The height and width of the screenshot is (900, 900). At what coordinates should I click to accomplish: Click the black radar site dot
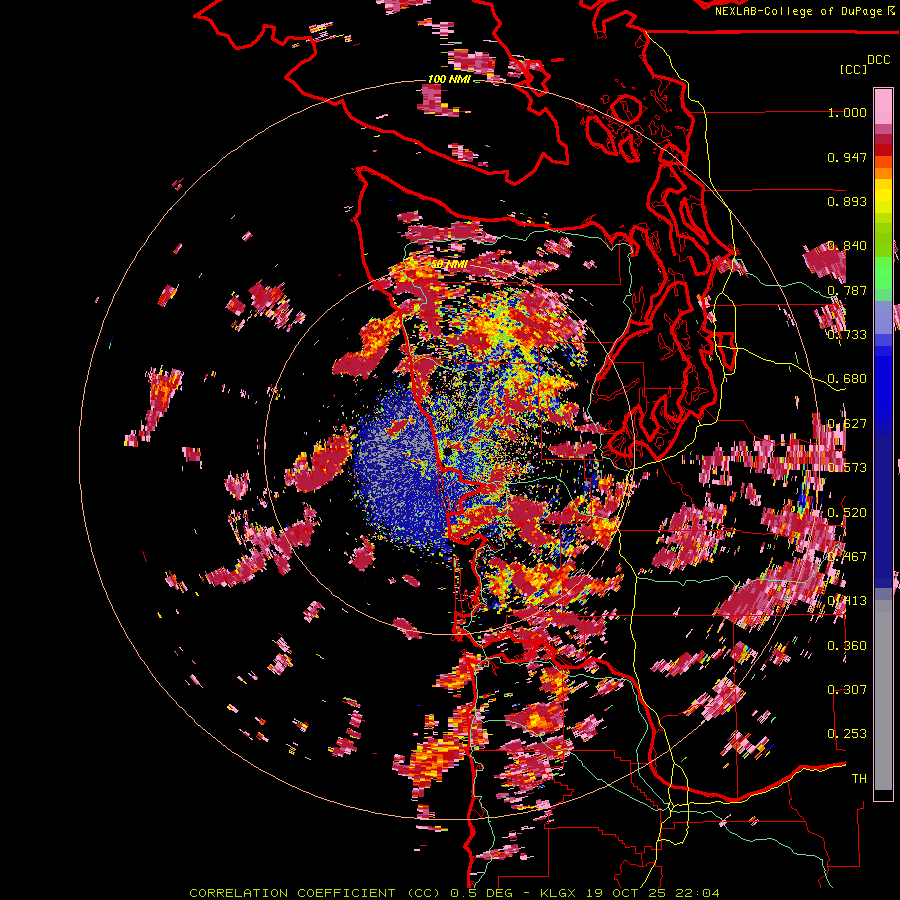pos(448,453)
